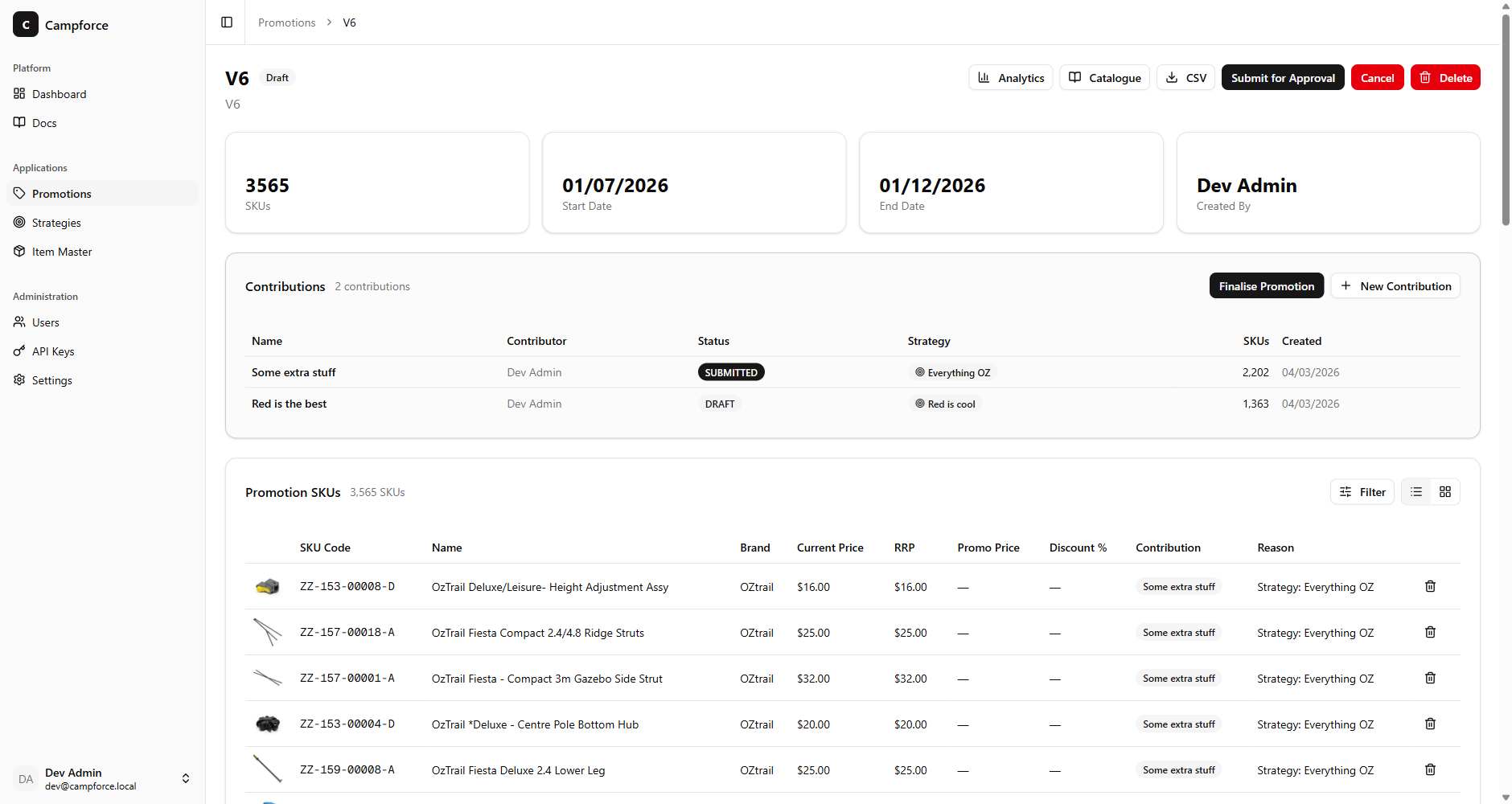Click the 3565 SKUs card
Image resolution: width=1512 pixels, height=804 pixels.
coord(377,183)
